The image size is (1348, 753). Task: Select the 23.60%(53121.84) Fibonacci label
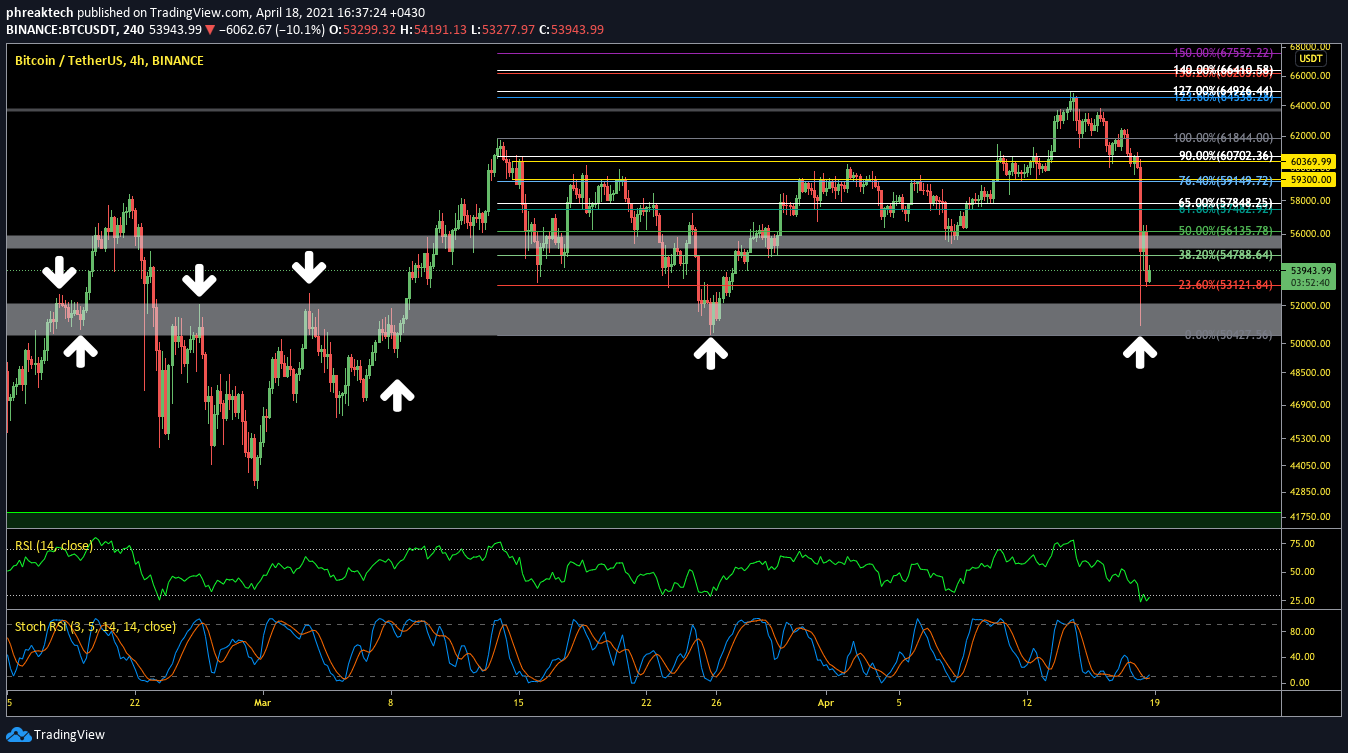pyautogui.click(x=1225, y=285)
